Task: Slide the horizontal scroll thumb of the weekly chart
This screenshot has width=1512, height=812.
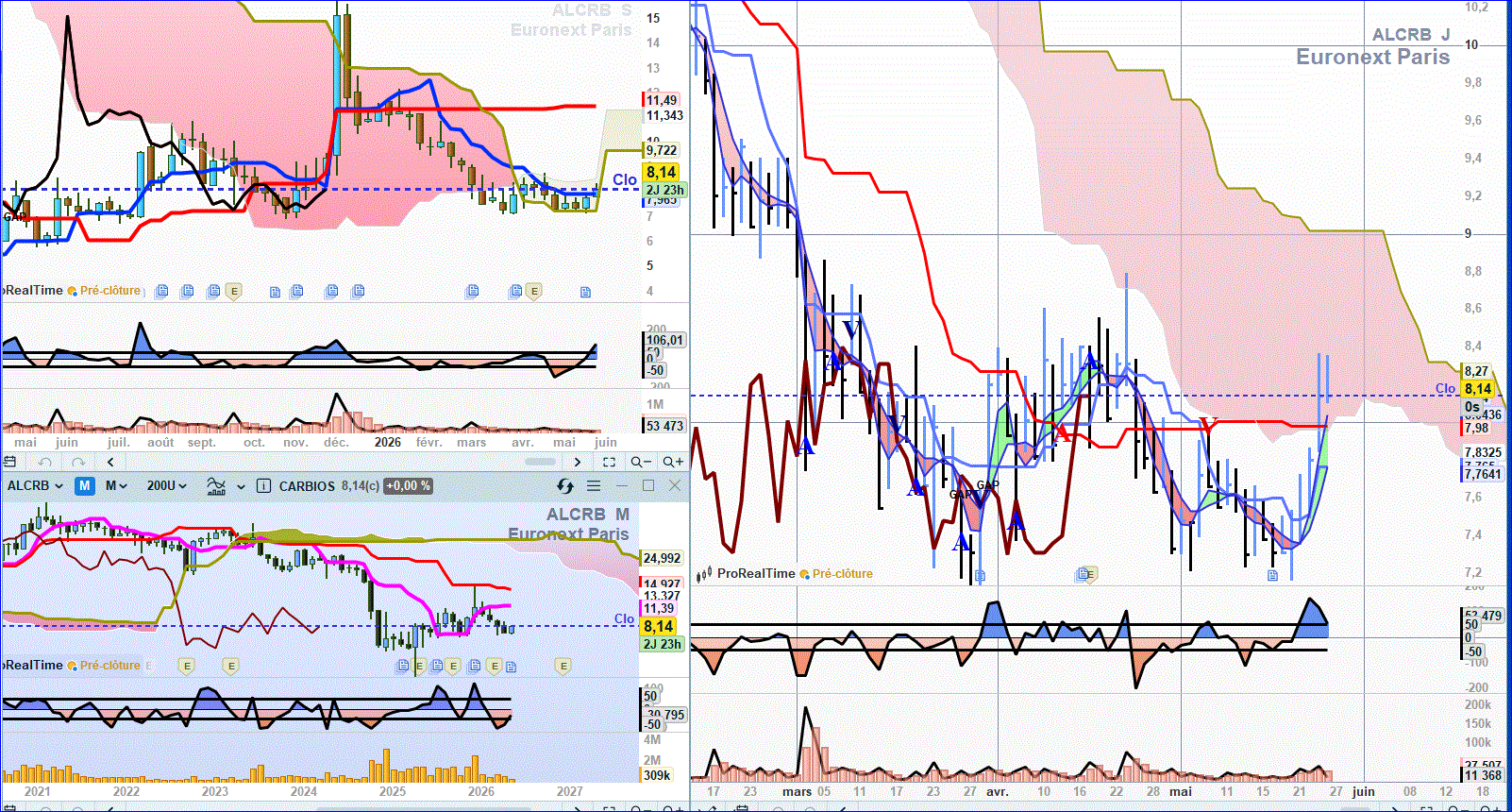Action: point(540,462)
